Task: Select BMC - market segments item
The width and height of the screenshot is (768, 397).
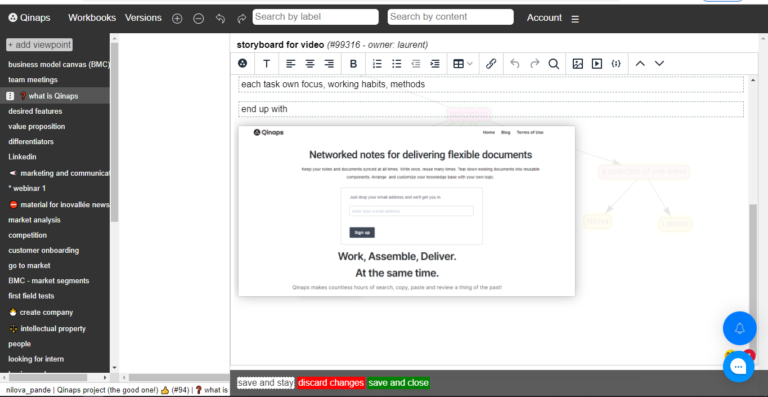Action: pos(49,281)
